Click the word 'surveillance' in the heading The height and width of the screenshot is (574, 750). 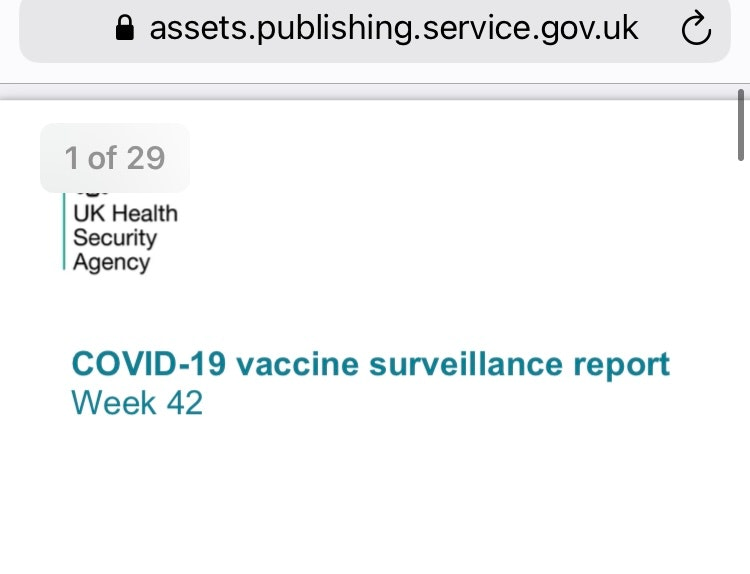tap(466, 364)
